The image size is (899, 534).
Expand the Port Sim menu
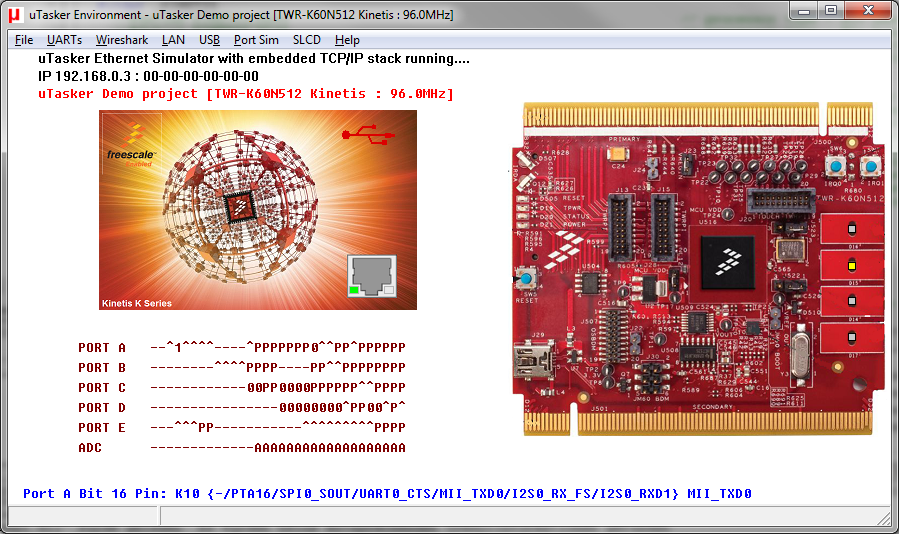point(256,40)
